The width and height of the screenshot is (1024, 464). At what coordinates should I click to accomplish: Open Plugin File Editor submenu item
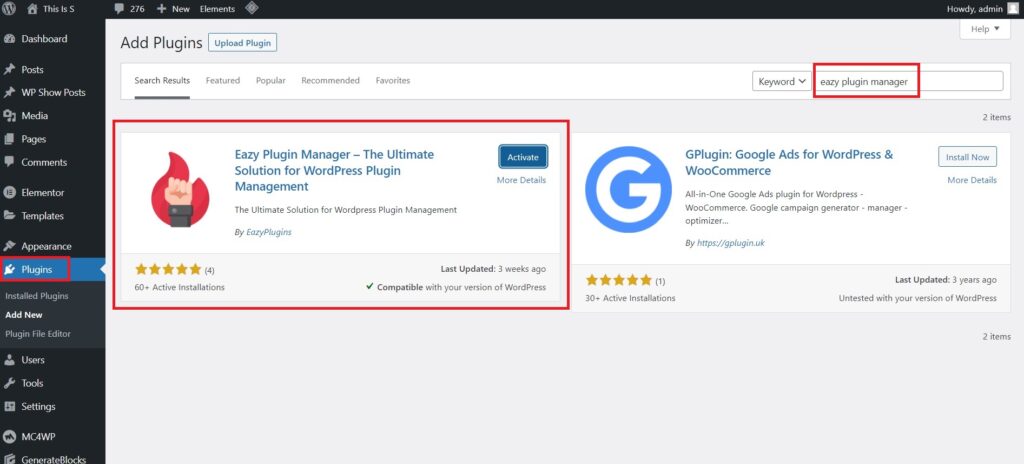point(38,334)
